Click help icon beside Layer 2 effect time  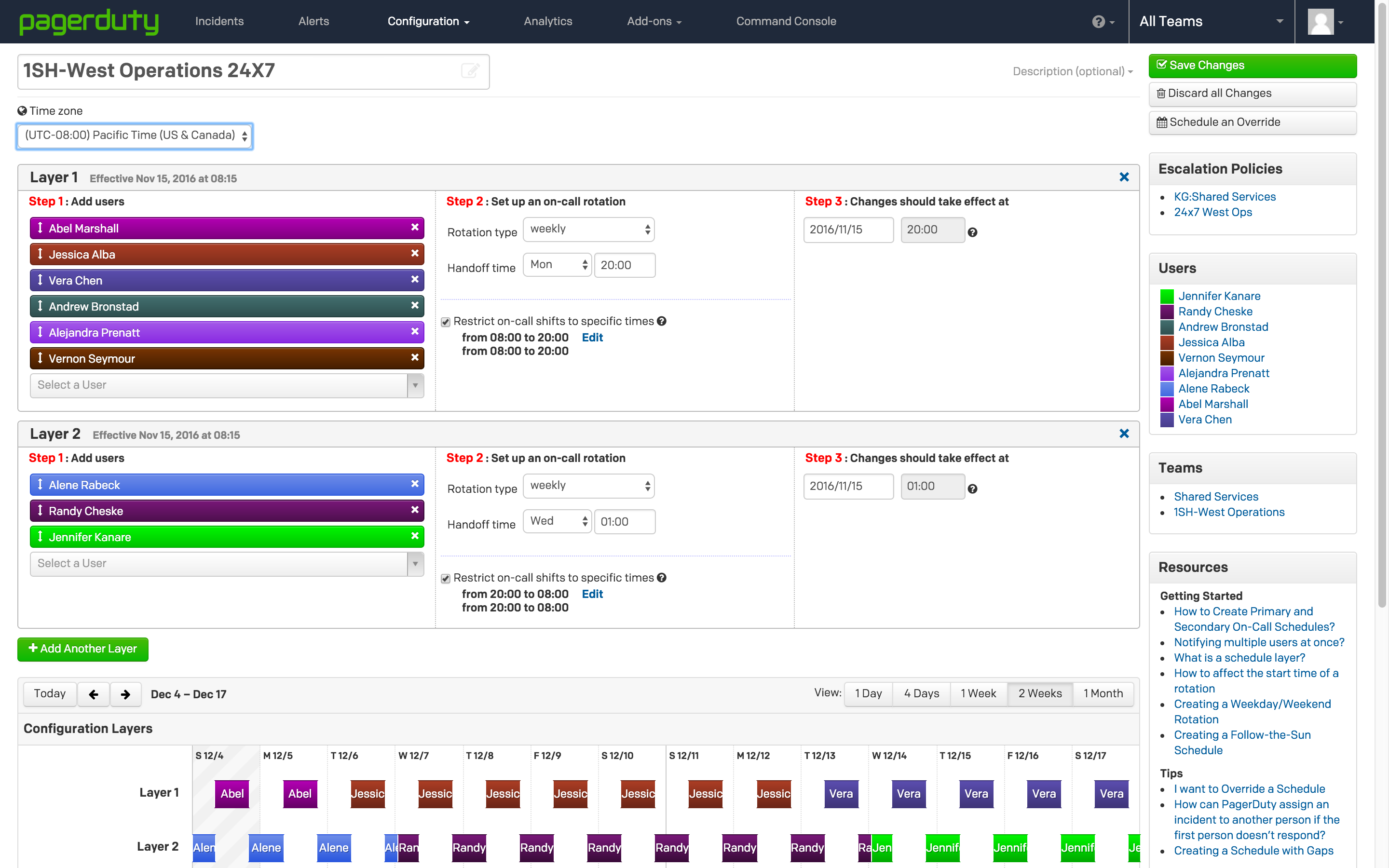[972, 489]
